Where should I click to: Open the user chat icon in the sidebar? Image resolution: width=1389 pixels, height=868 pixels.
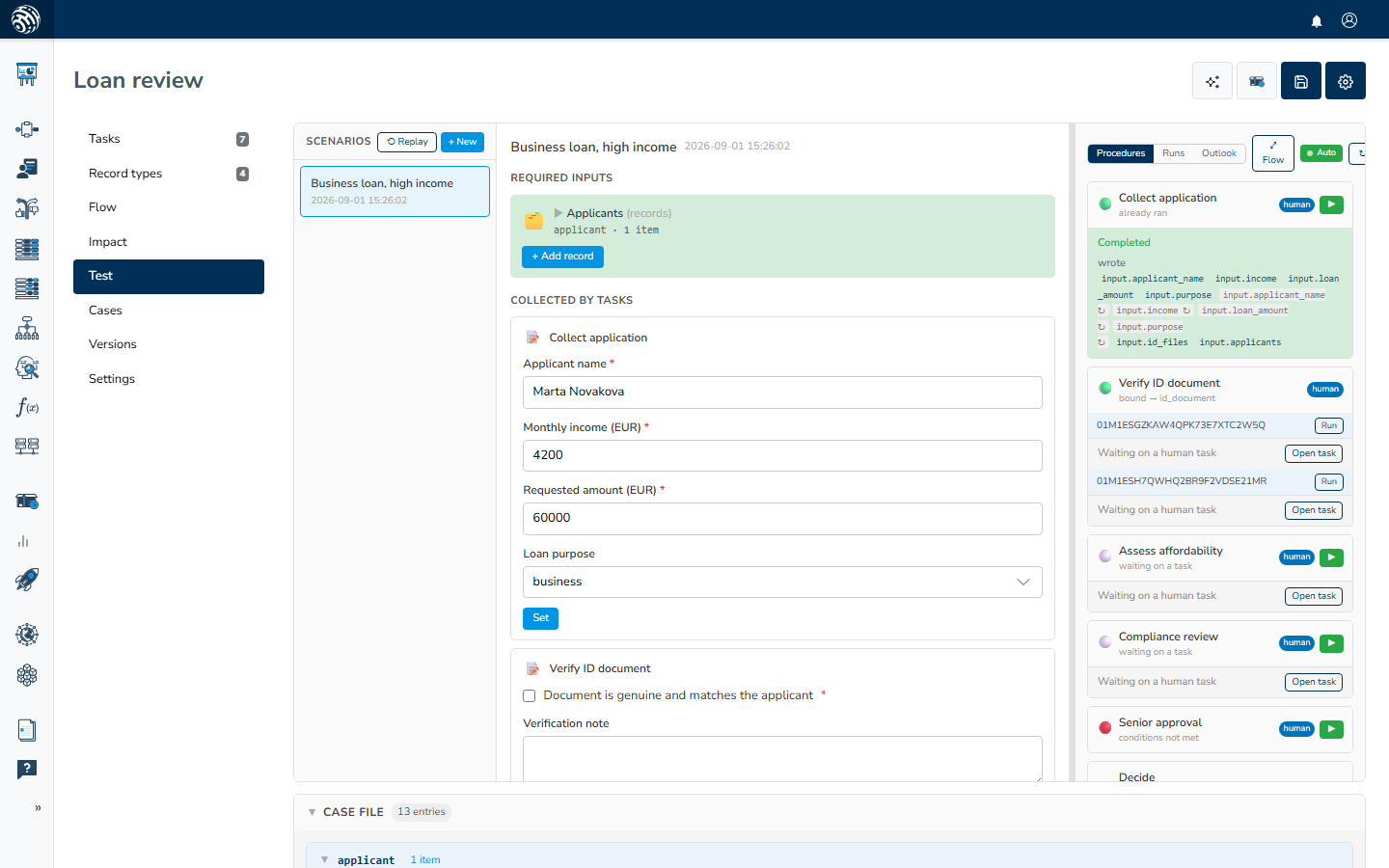27,169
